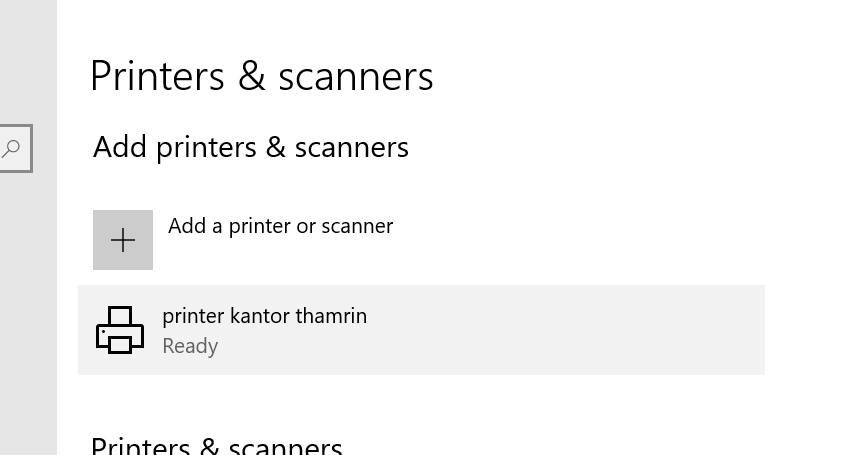Image resolution: width=867 pixels, height=455 pixels.
Task: Select the 'Add a printer or scanner' label
Action: (x=280, y=226)
